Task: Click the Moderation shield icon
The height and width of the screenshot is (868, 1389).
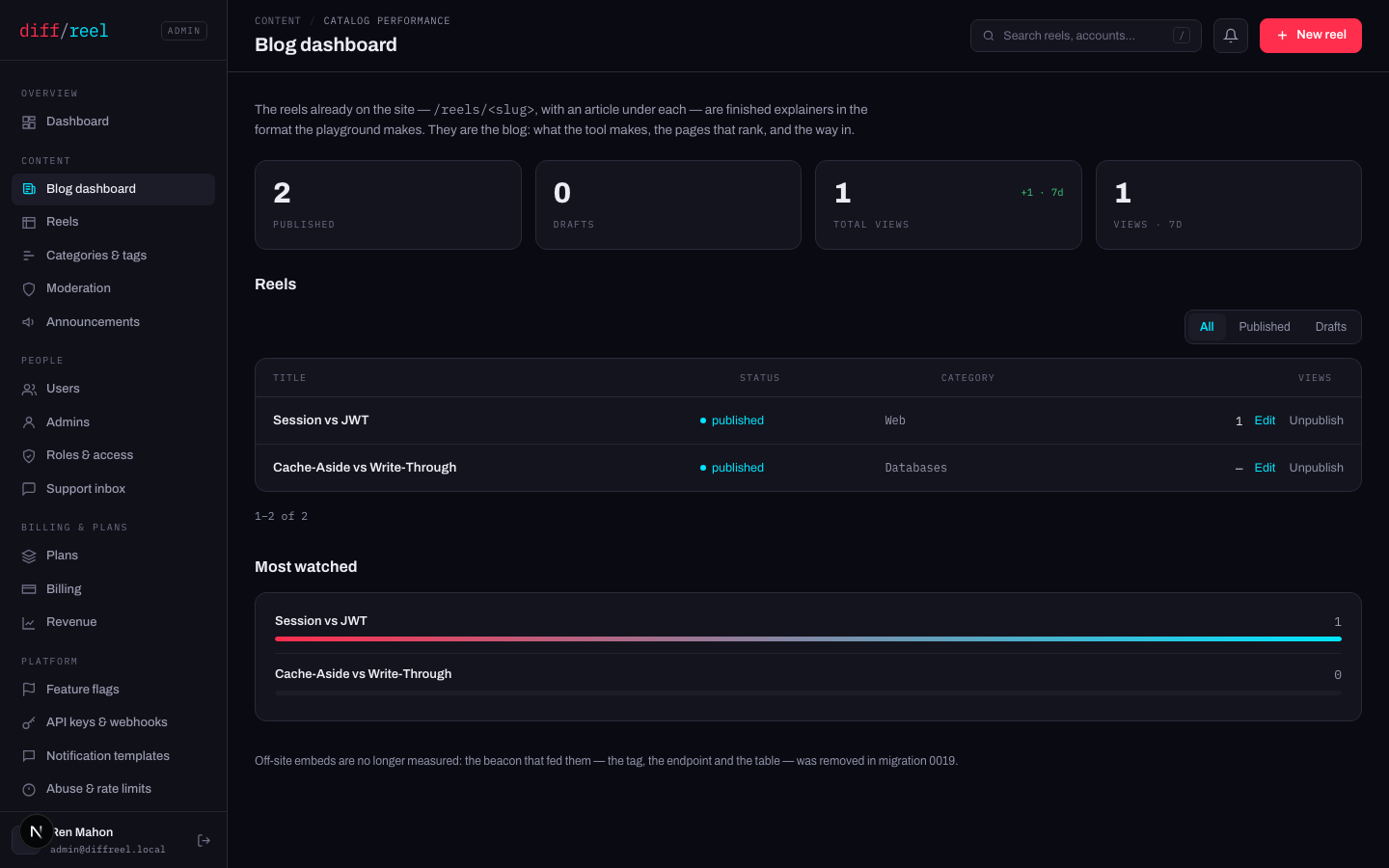Action: 29,288
